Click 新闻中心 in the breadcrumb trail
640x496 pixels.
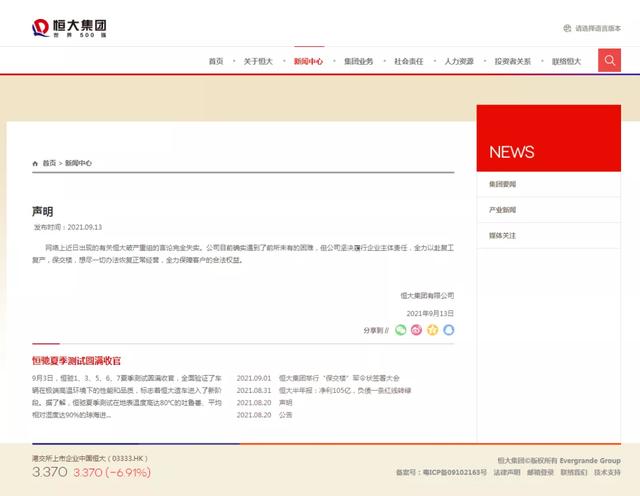tap(78, 163)
